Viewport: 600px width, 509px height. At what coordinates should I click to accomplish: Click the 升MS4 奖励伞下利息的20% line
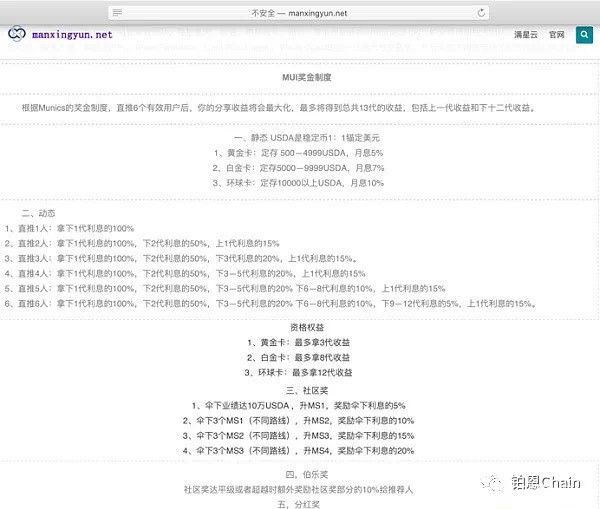tap(298, 451)
